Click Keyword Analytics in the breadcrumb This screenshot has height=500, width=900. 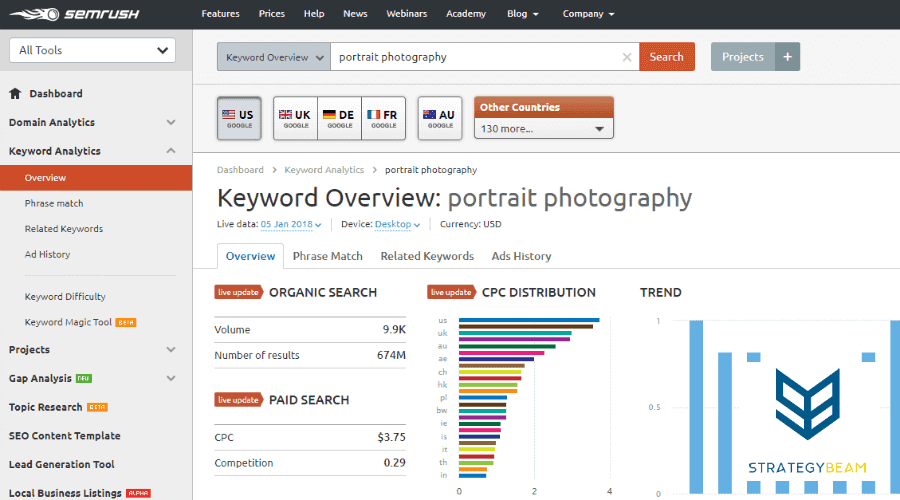[x=324, y=170]
